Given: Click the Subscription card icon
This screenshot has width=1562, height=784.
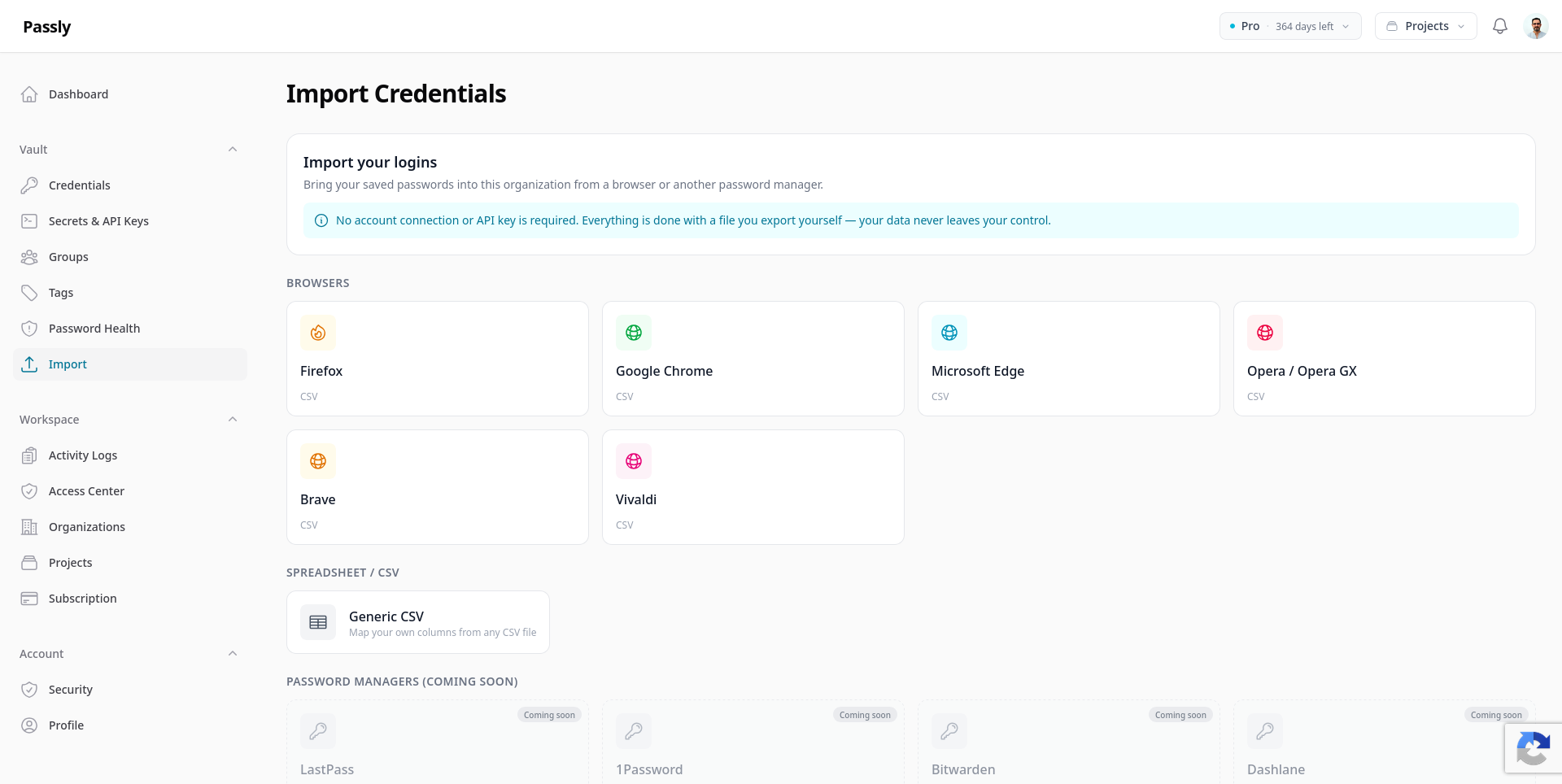Looking at the screenshot, I should [29, 599].
